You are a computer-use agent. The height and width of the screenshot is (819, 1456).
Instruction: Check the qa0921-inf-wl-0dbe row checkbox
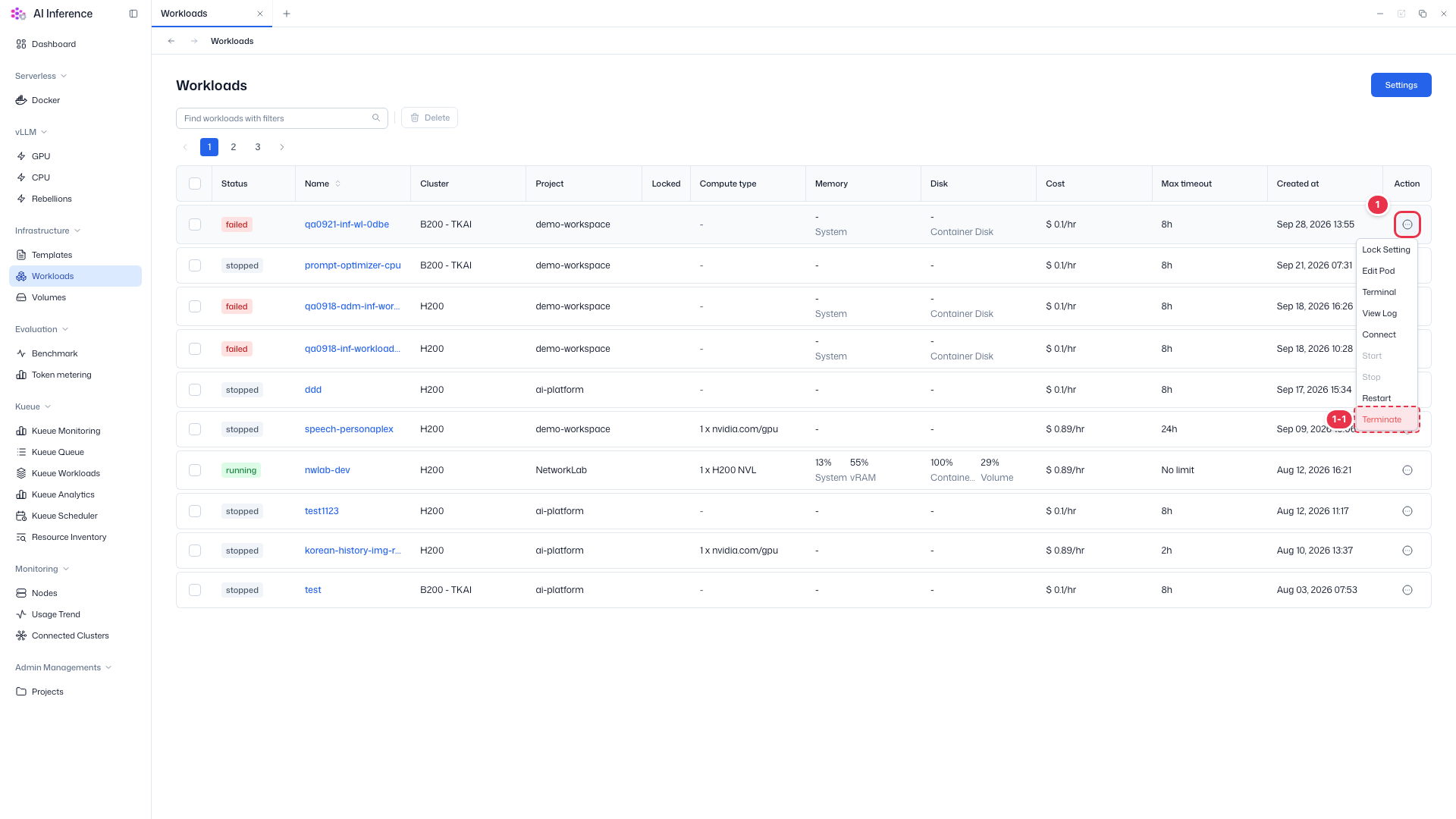tap(195, 224)
